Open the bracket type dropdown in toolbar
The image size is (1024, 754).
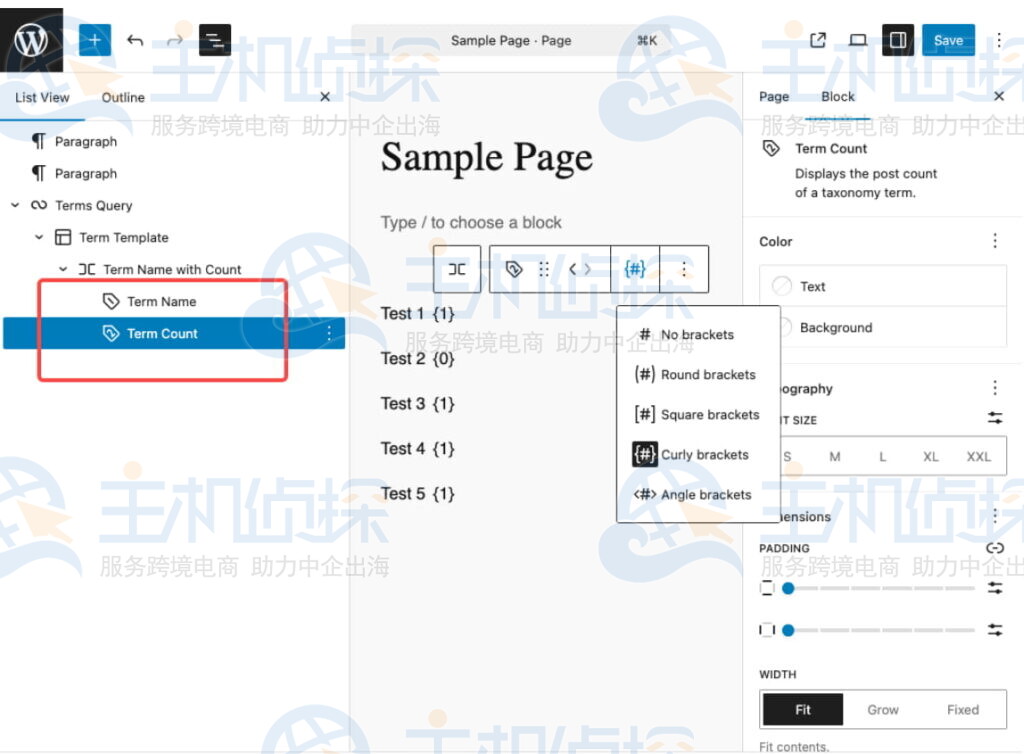(x=635, y=269)
